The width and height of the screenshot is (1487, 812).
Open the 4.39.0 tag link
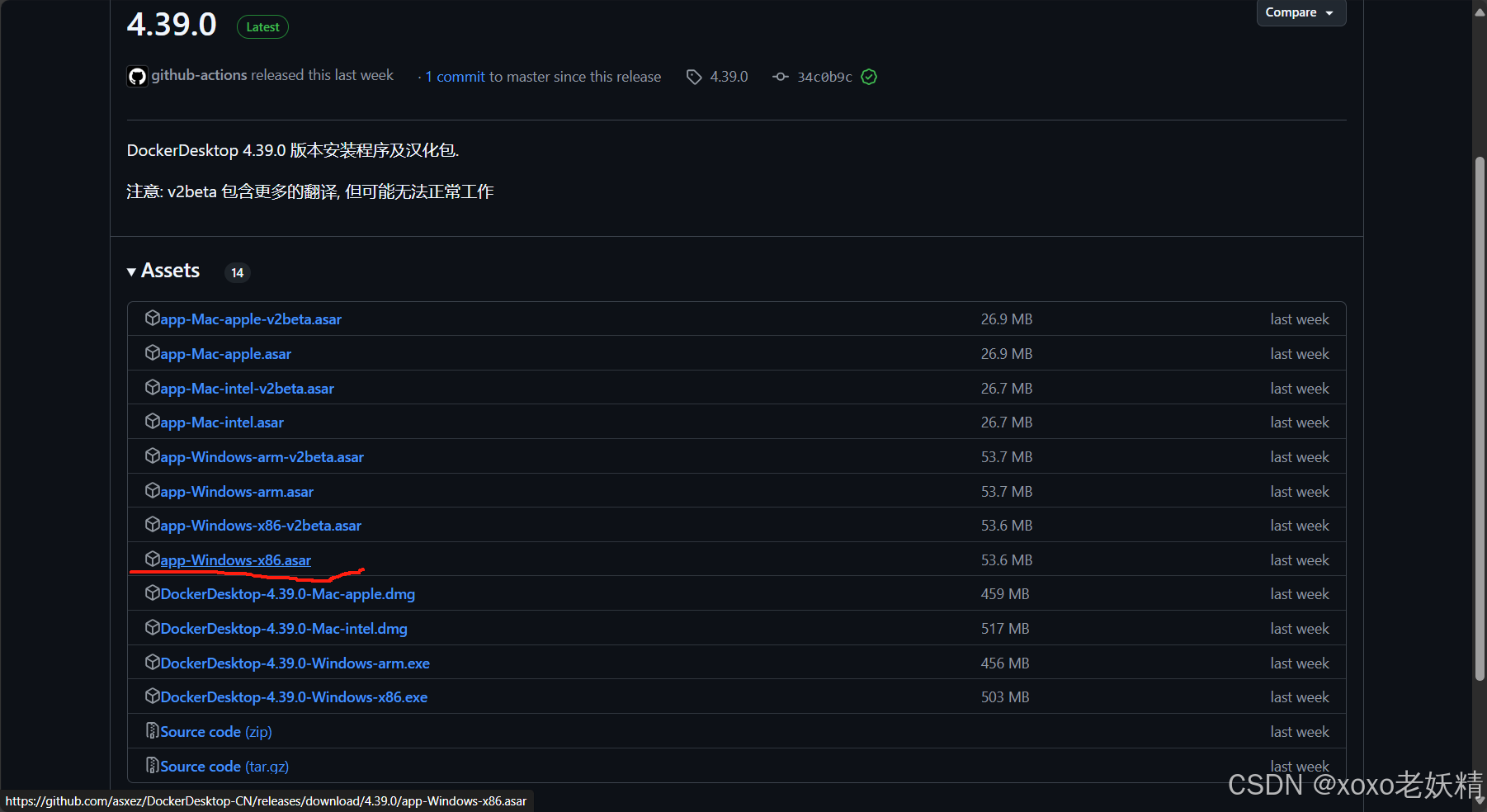click(x=729, y=77)
